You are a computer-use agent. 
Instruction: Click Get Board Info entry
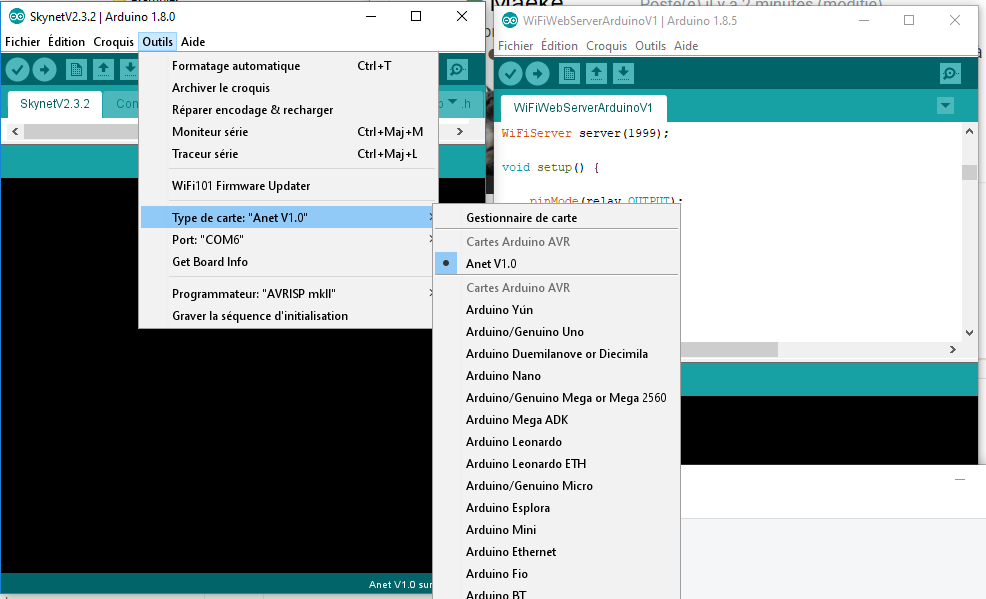click(x=288, y=261)
